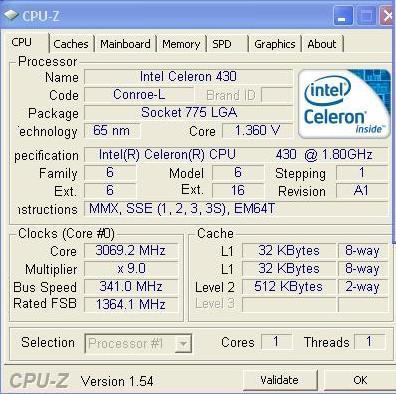The height and width of the screenshot is (394, 396).
Task: Click the OK button
Action: click(360, 380)
